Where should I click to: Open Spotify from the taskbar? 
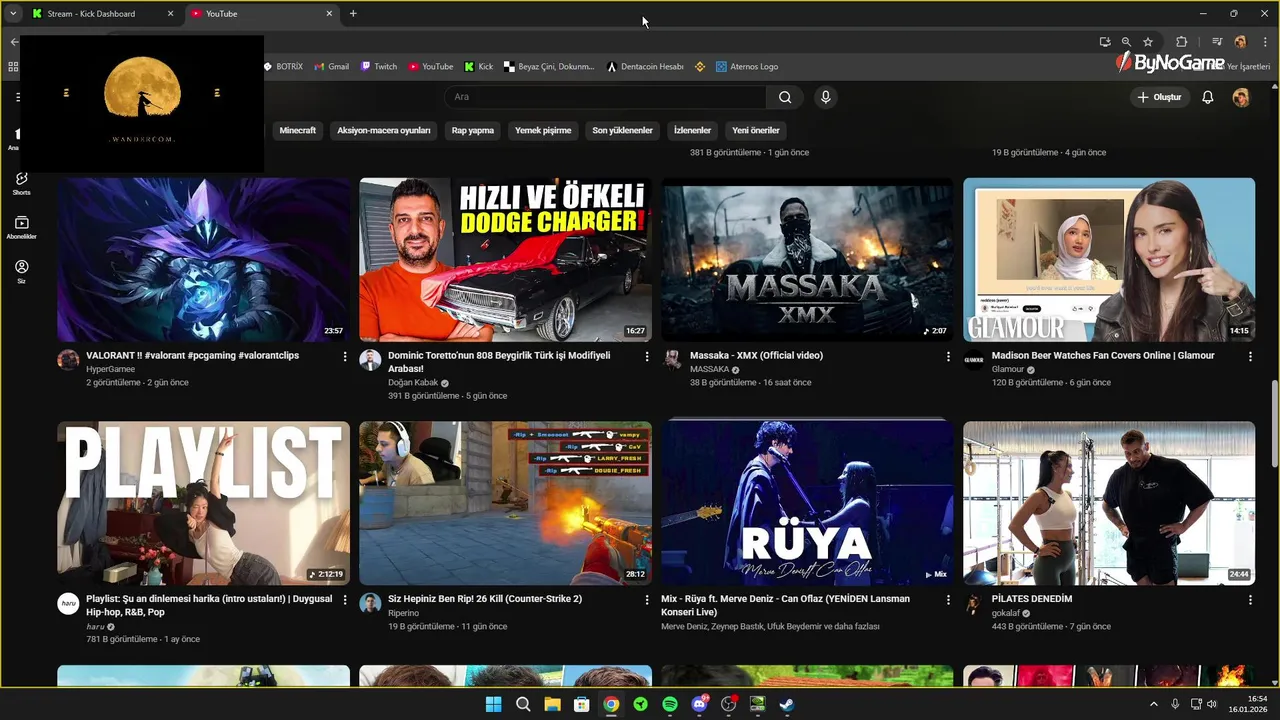click(670, 704)
